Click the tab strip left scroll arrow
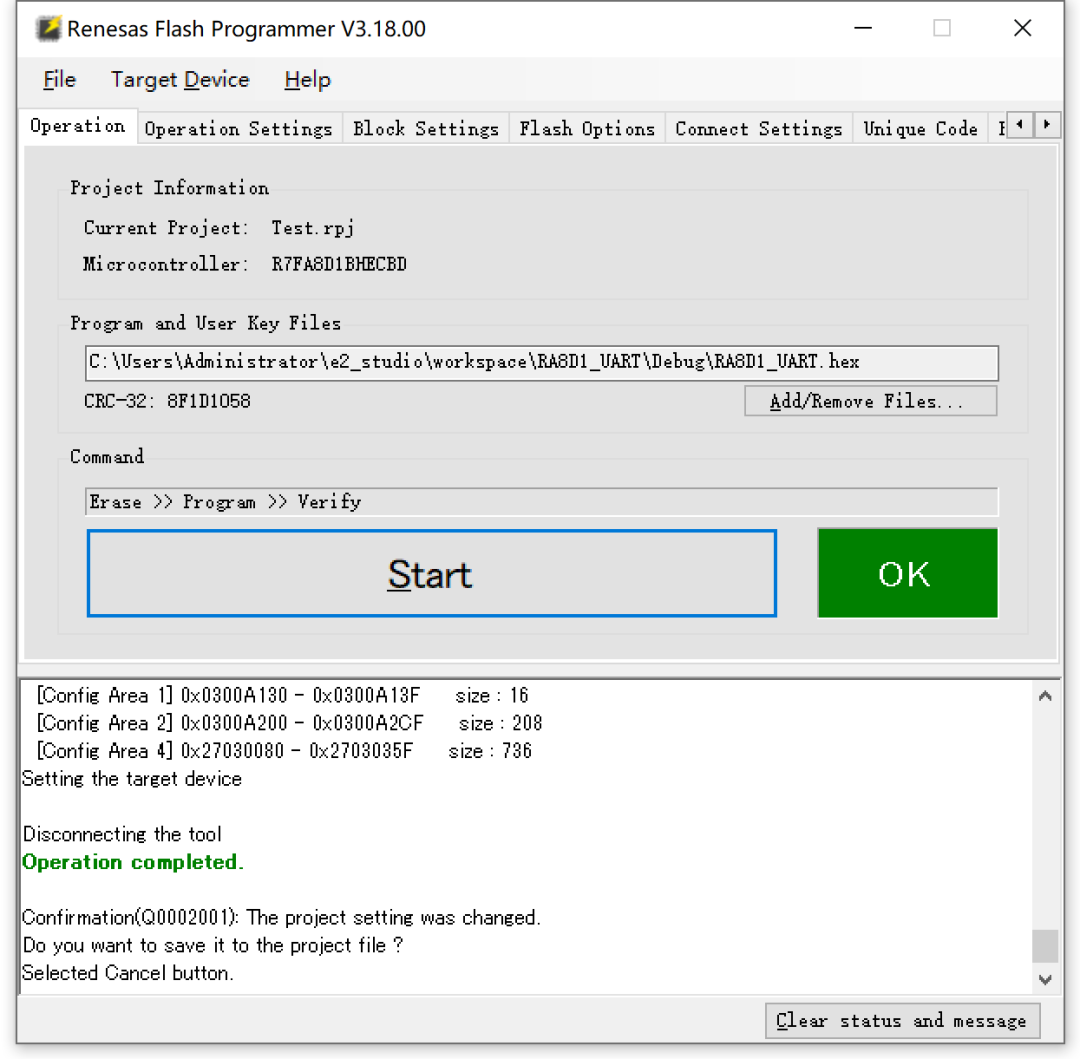 [1020, 125]
